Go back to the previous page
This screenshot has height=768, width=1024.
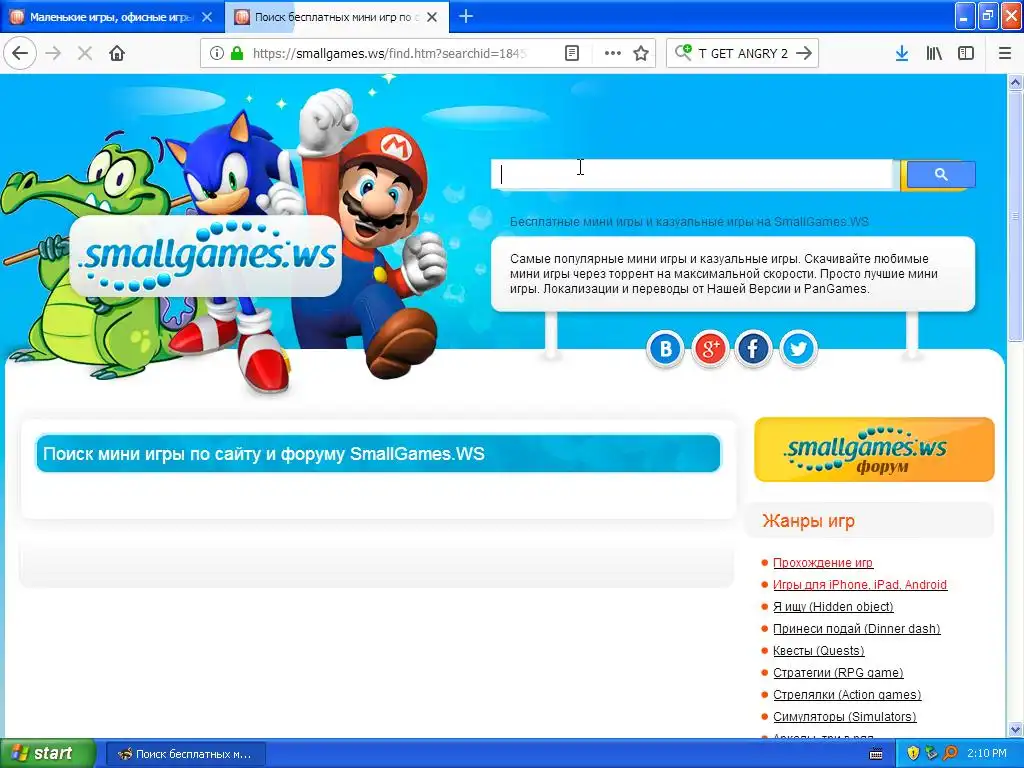(20, 53)
